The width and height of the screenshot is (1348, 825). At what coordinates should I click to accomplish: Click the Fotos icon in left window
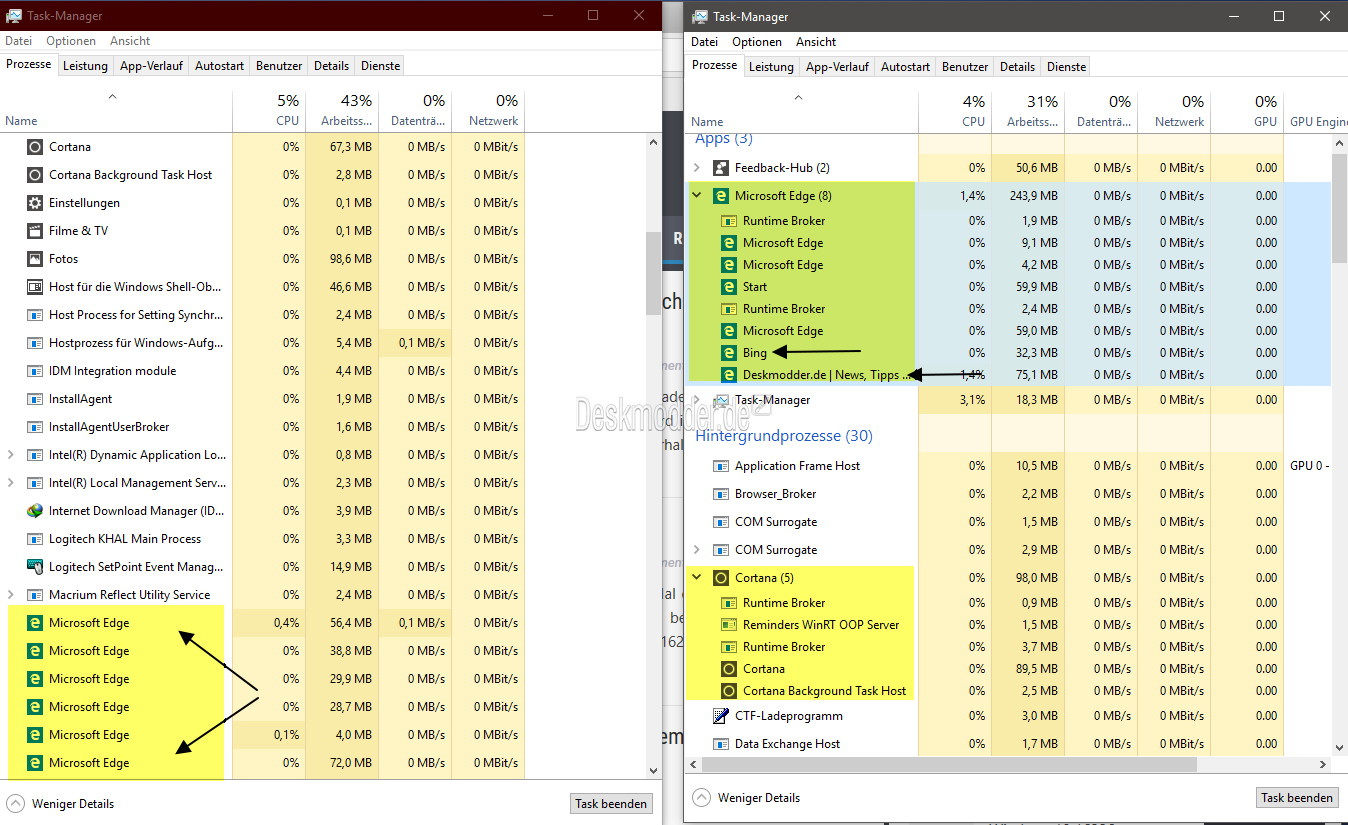pyautogui.click(x=35, y=259)
